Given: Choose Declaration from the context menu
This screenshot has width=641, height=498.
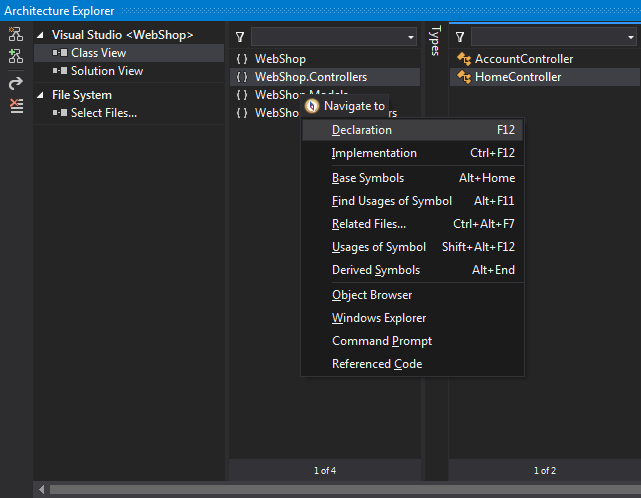Looking at the screenshot, I should 412,130.
